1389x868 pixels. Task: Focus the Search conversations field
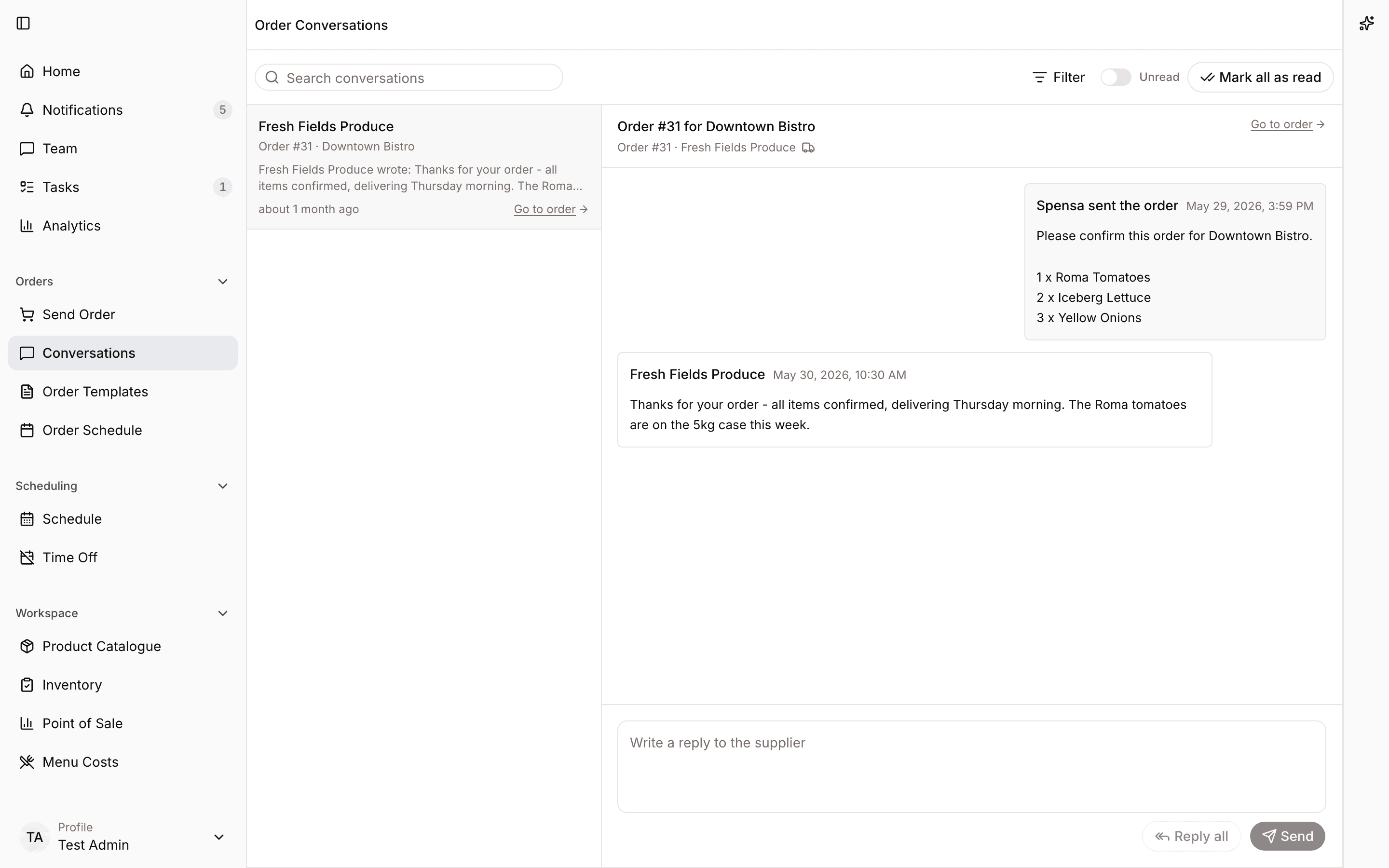[409, 78]
